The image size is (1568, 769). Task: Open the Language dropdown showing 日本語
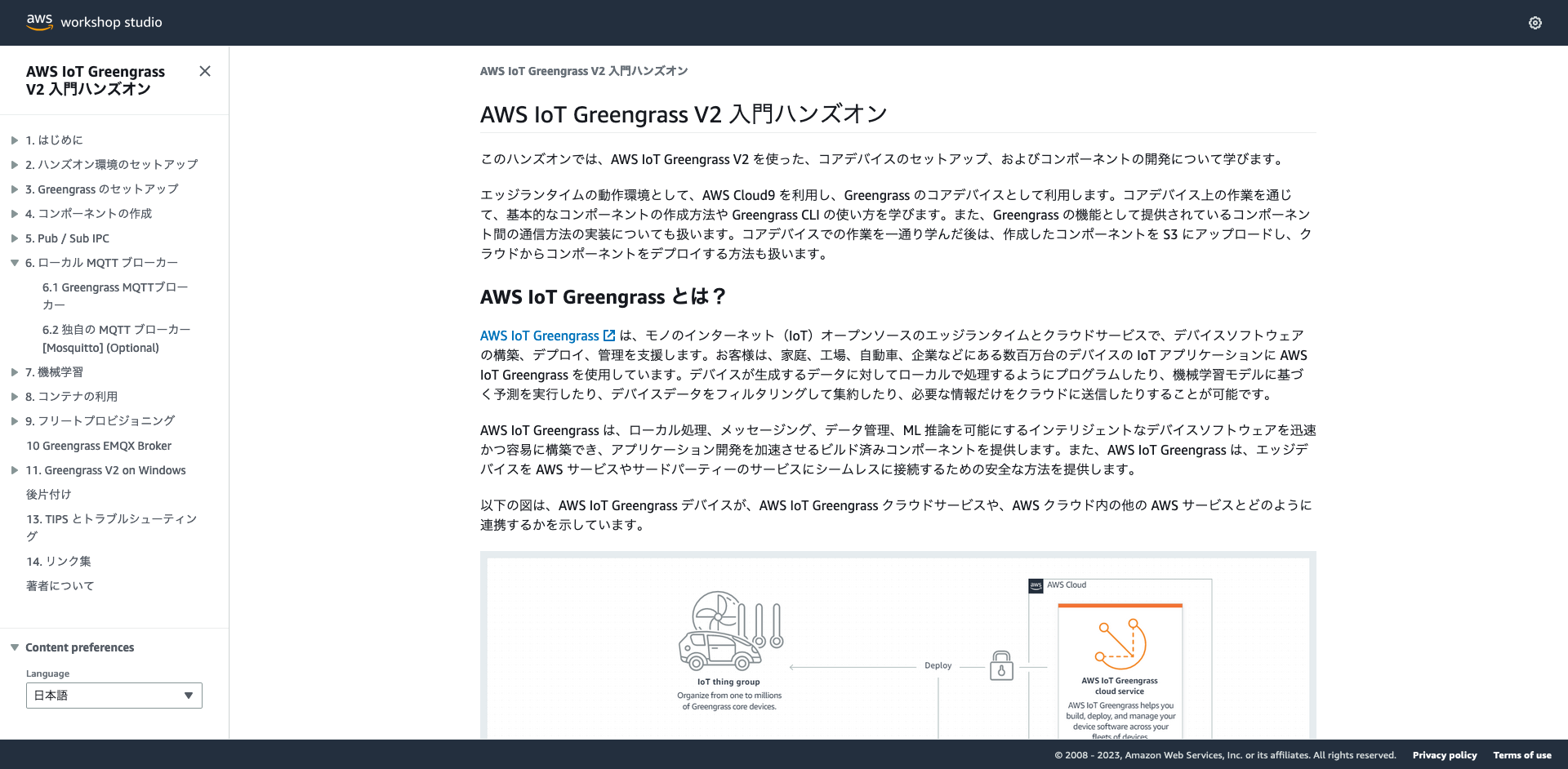tap(114, 696)
